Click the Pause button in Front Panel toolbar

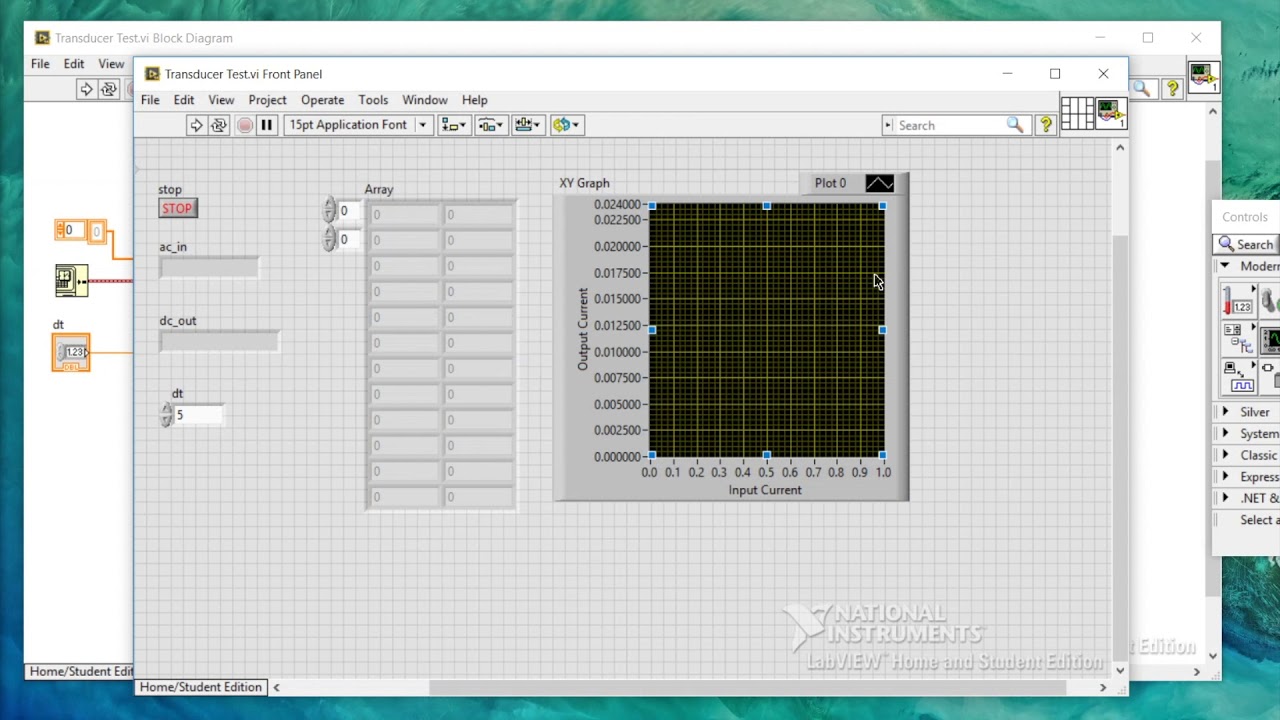[x=267, y=125]
